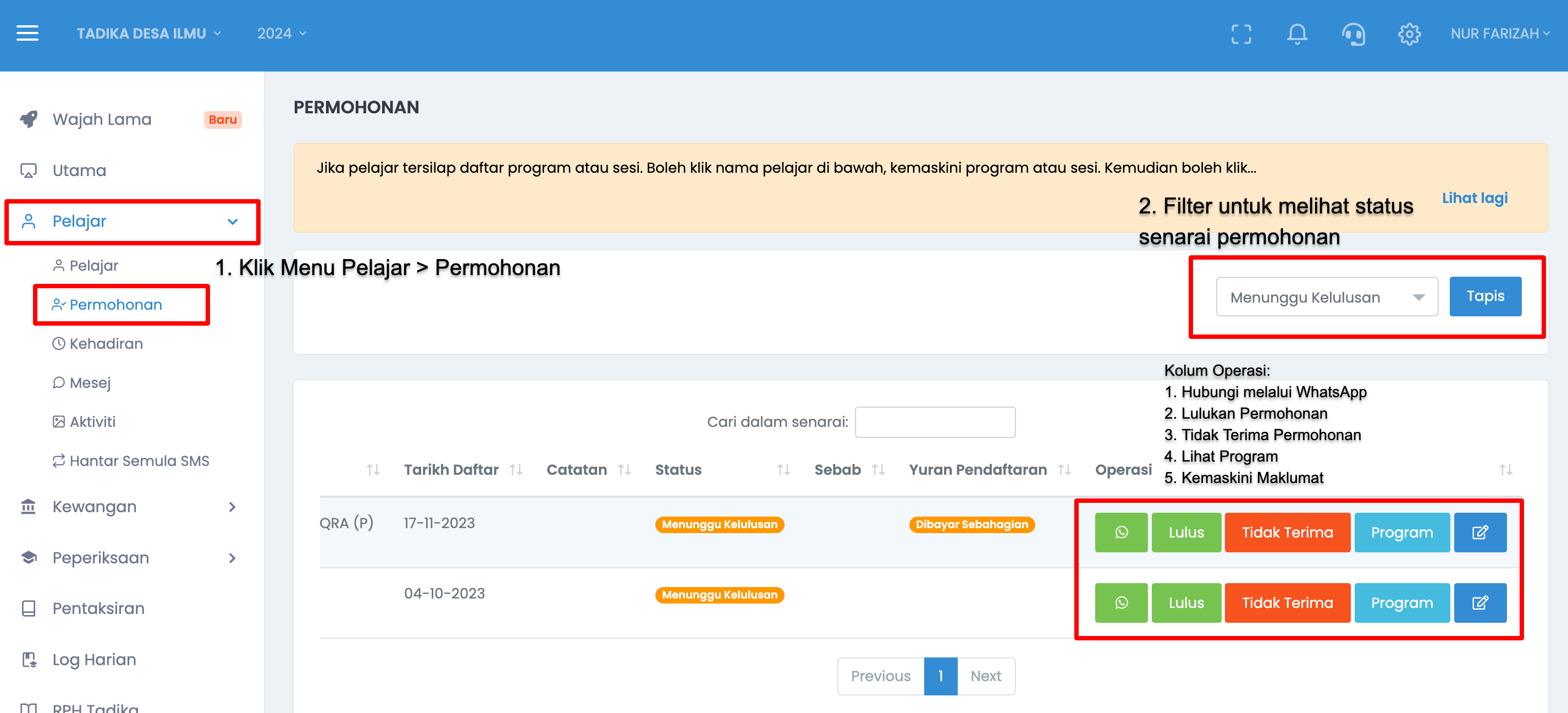The height and width of the screenshot is (713, 1568).
Task: Click the Baru badge beside Wajah Lama
Action: pyautogui.click(x=223, y=119)
